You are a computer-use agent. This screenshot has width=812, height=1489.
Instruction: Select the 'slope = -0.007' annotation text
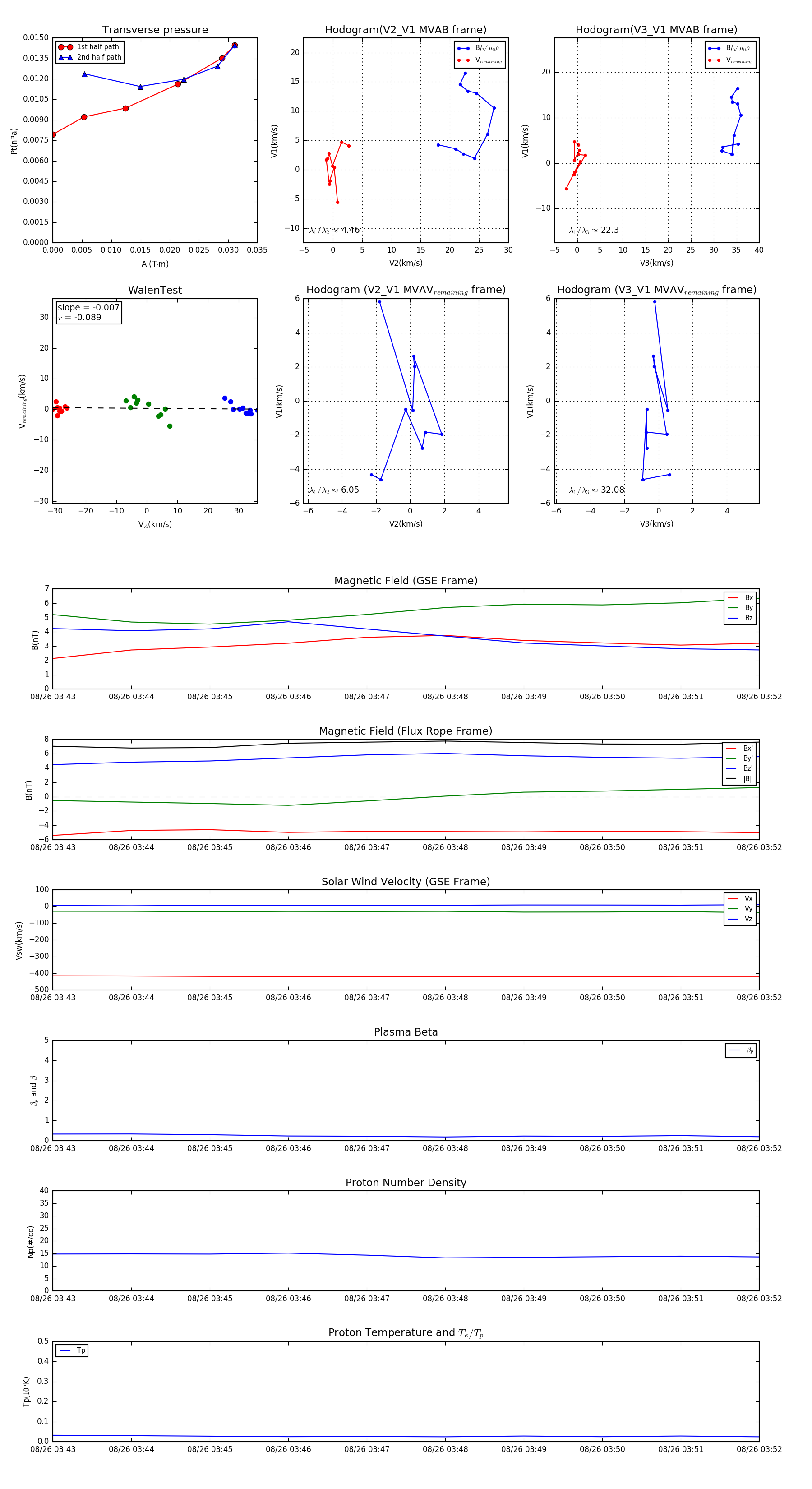88,308
